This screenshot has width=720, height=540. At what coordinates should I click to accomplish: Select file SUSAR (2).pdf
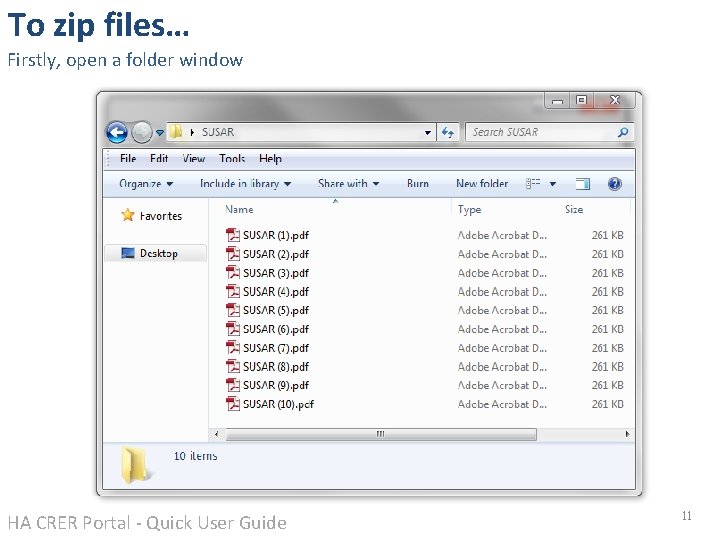coord(276,254)
